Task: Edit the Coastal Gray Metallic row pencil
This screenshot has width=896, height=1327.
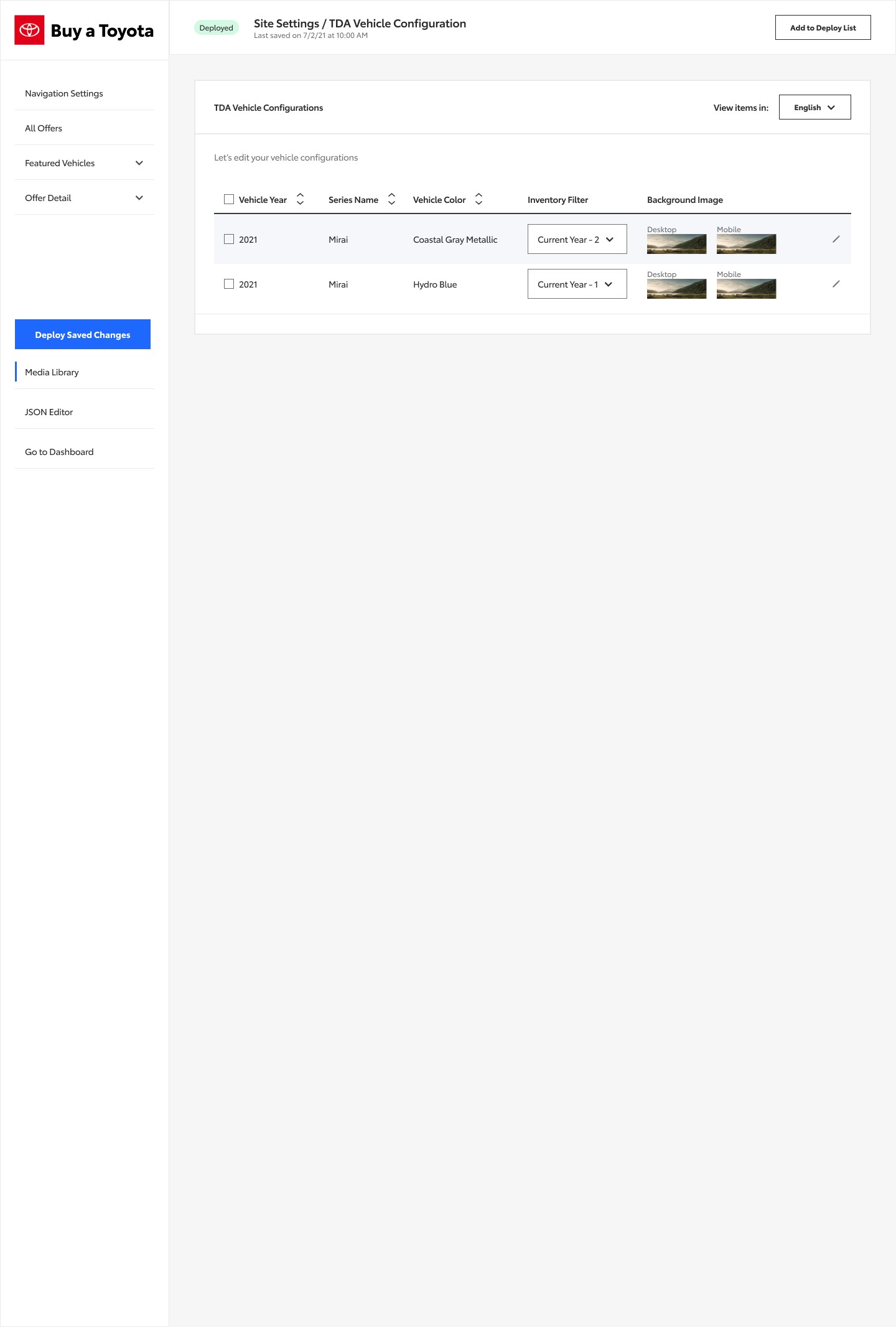Action: click(x=836, y=239)
